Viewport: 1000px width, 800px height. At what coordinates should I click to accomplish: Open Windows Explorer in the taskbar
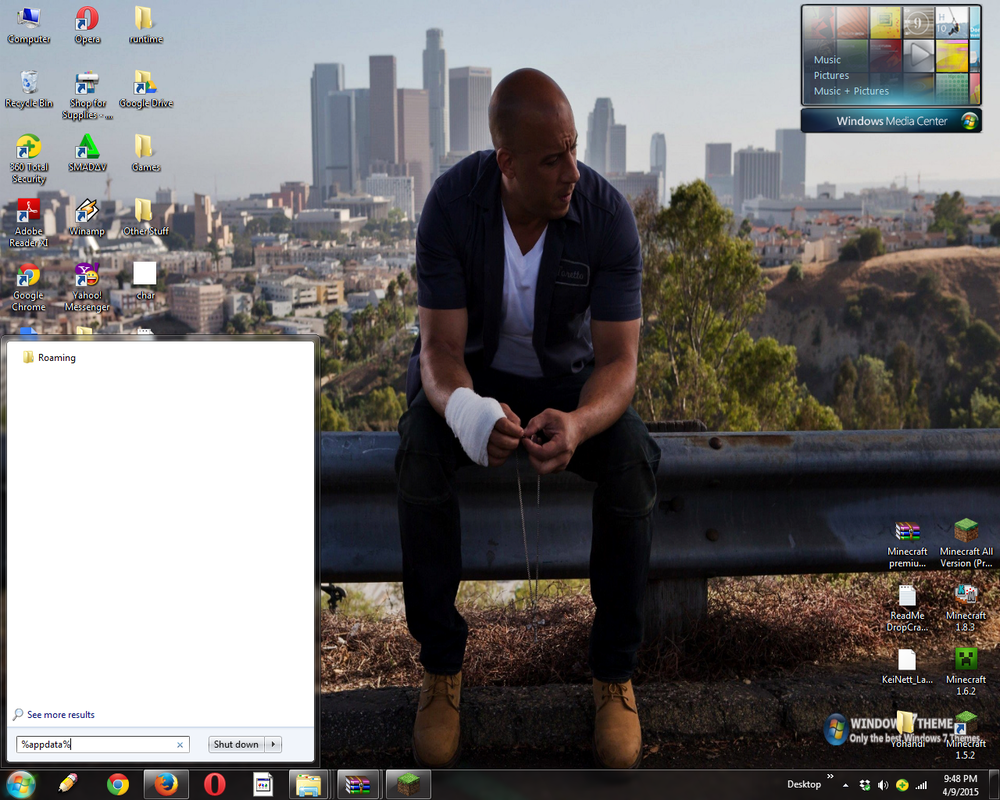(309, 784)
